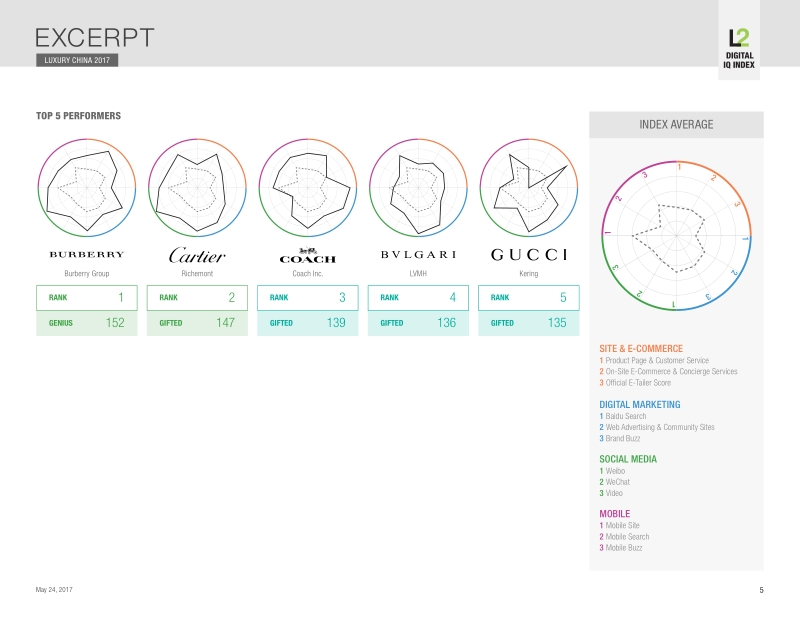Screen dimensions: 800x619
Task: Click the Luxury China 2017 label
Action: tap(77, 60)
